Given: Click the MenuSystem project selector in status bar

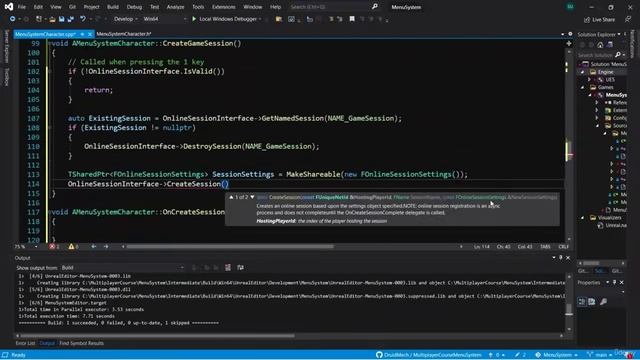Looking at the screenshot, I should coord(557,355).
